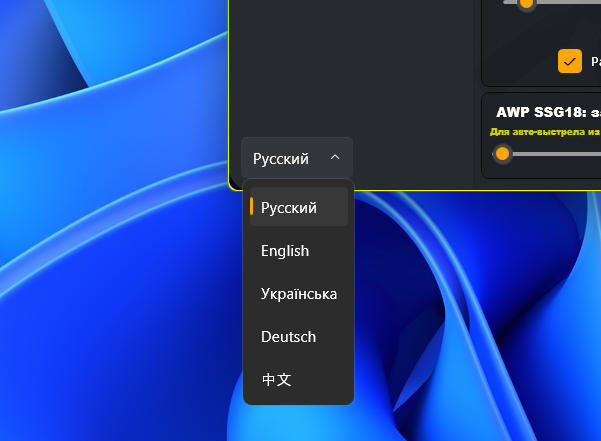Click the orange handle of the top slider
Screen dimensions: 601x441
pos(526,3)
